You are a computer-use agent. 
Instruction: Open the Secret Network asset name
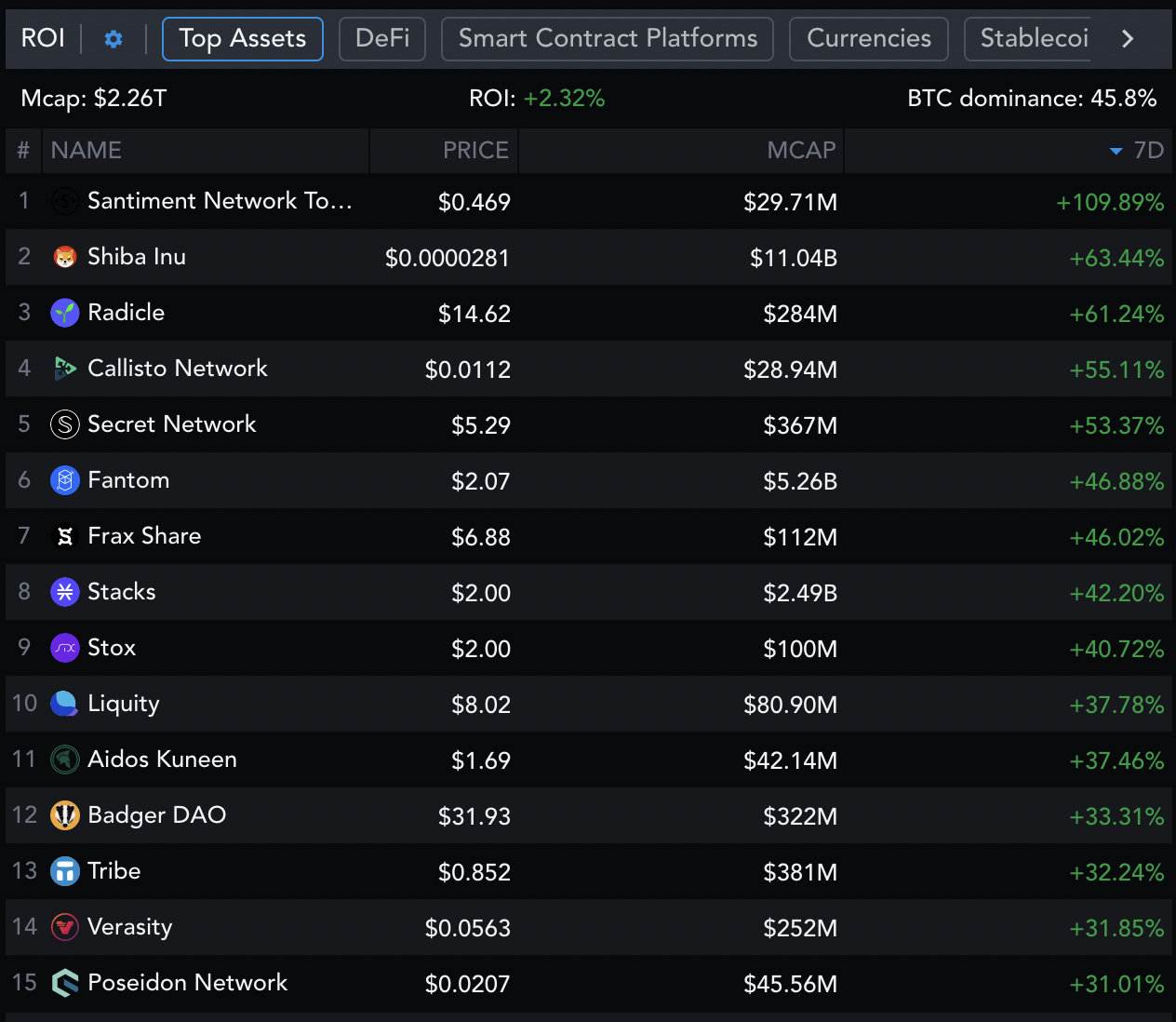(x=171, y=424)
